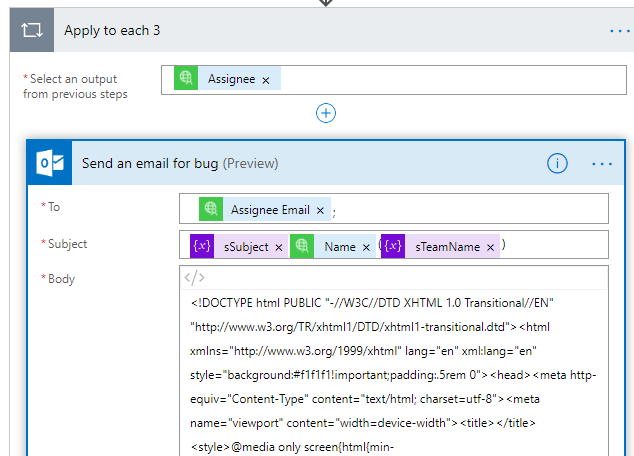Open Apply to each 3 ellipsis menu

(620, 30)
